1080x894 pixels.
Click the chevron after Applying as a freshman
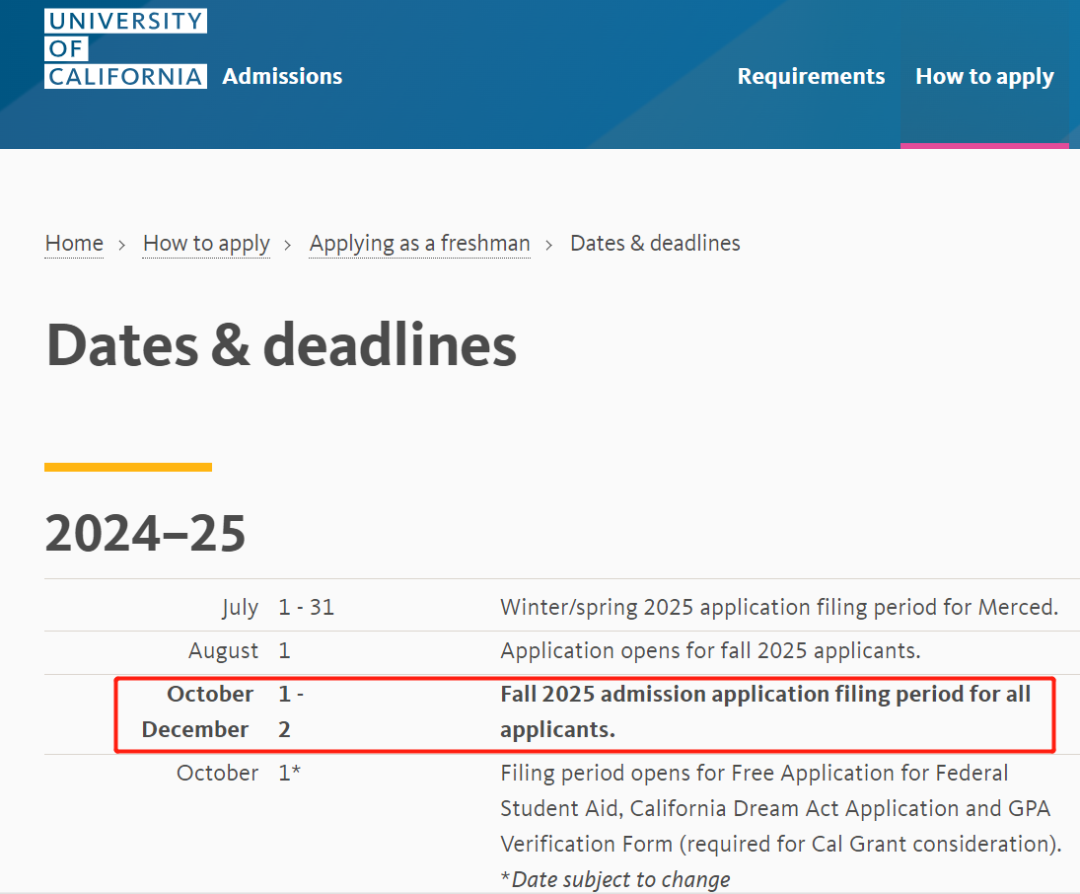point(549,245)
